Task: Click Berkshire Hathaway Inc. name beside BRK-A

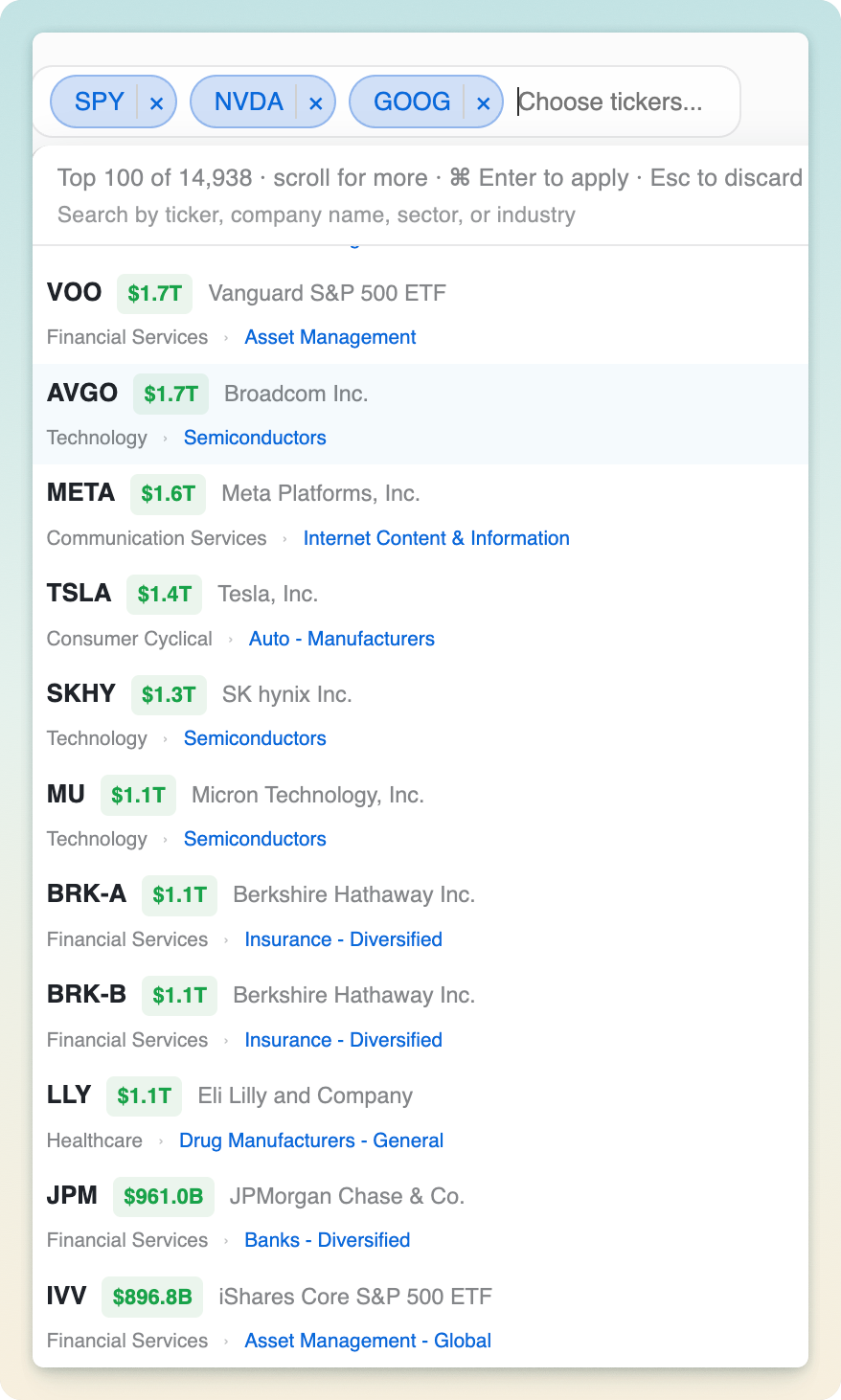Action: [354, 894]
